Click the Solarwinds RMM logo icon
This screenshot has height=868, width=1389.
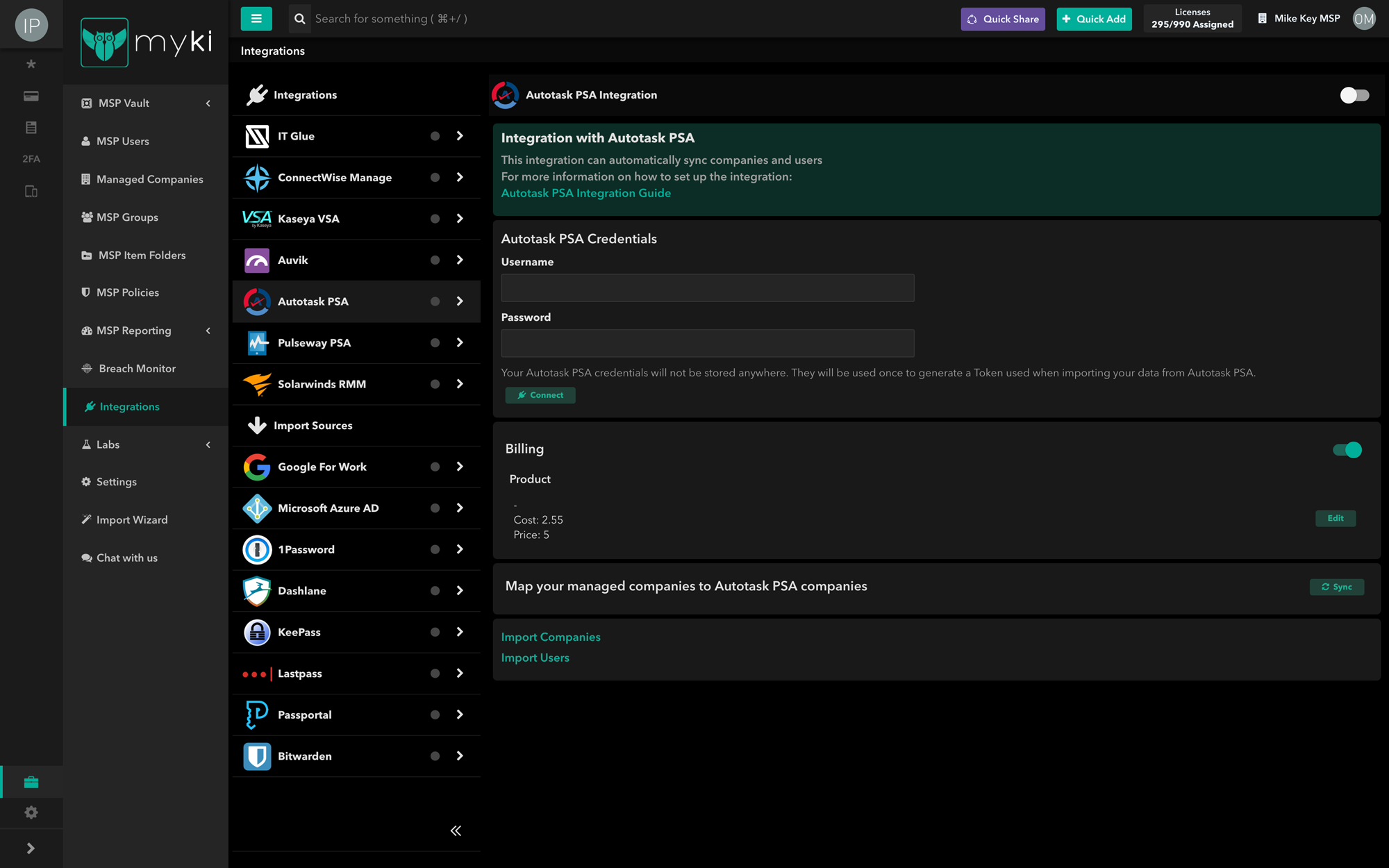pyautogui.click(x=257, y=384)
